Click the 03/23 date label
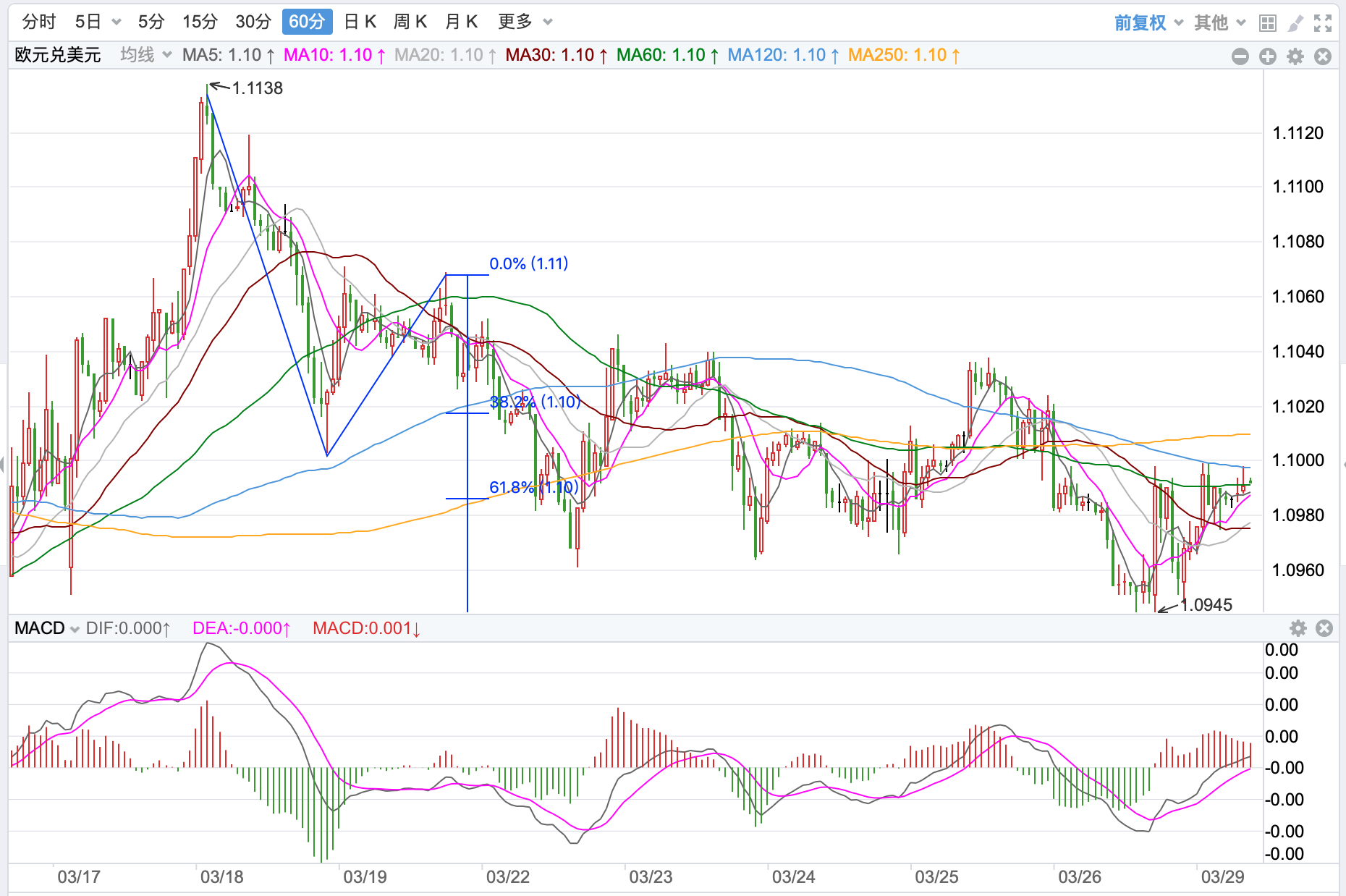1346x896 pixels. coord(651,877)
